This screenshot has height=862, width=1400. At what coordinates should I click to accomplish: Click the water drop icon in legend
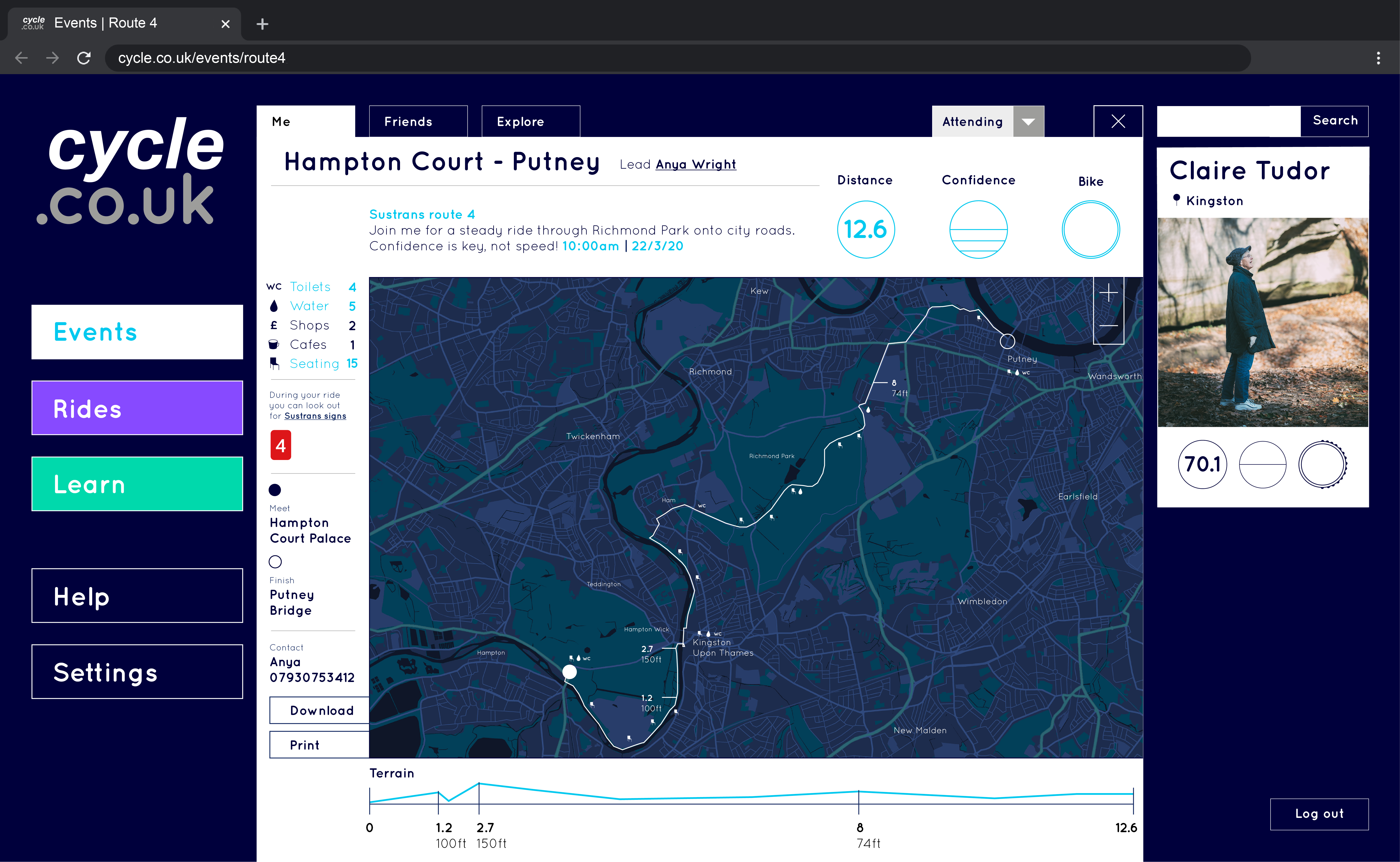[x=274, y=306]
